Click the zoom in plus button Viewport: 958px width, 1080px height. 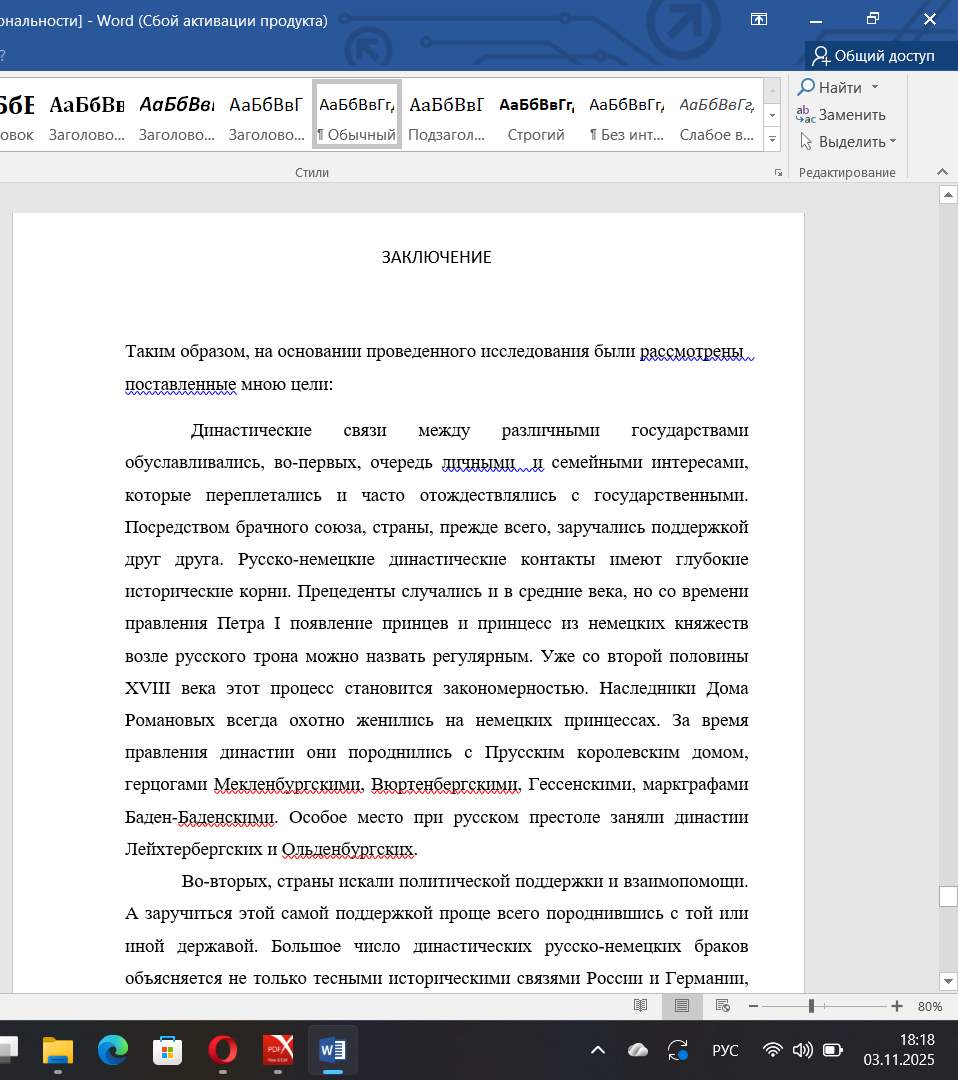(x=897, y=1006)
